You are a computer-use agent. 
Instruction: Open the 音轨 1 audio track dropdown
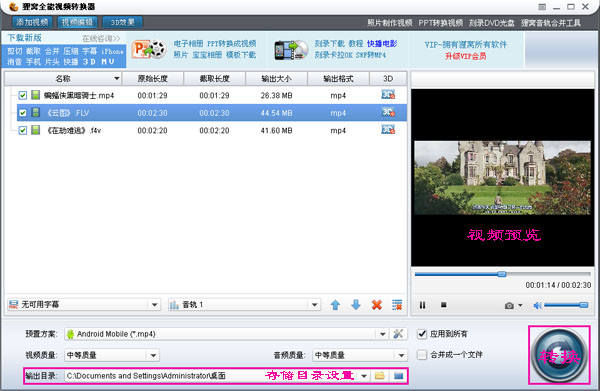click(x=315, y=305)
